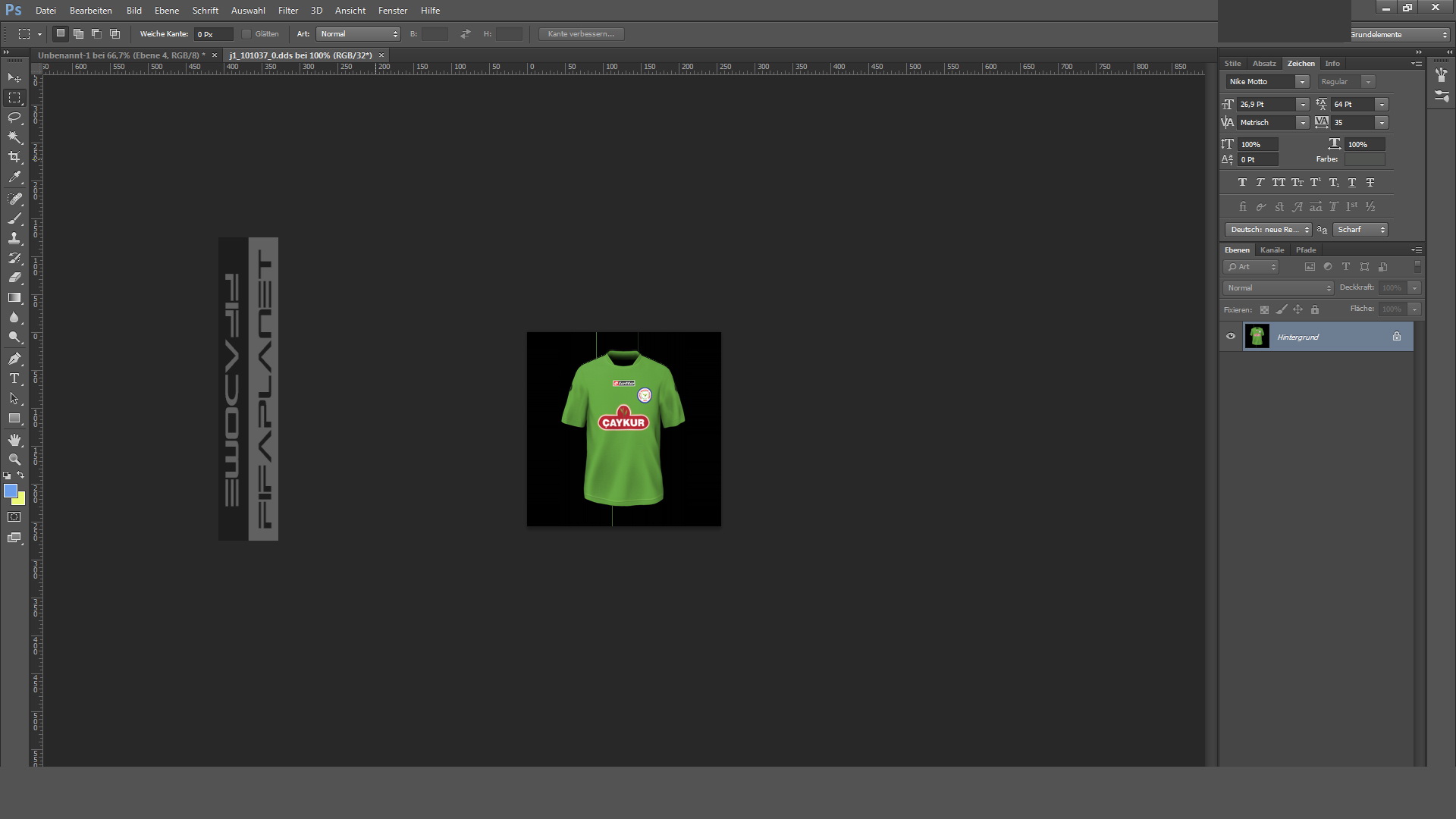Viewport: 1456px width, 819px height.
Task: Click the background color swatch
Action: click(x=20, y=500)
